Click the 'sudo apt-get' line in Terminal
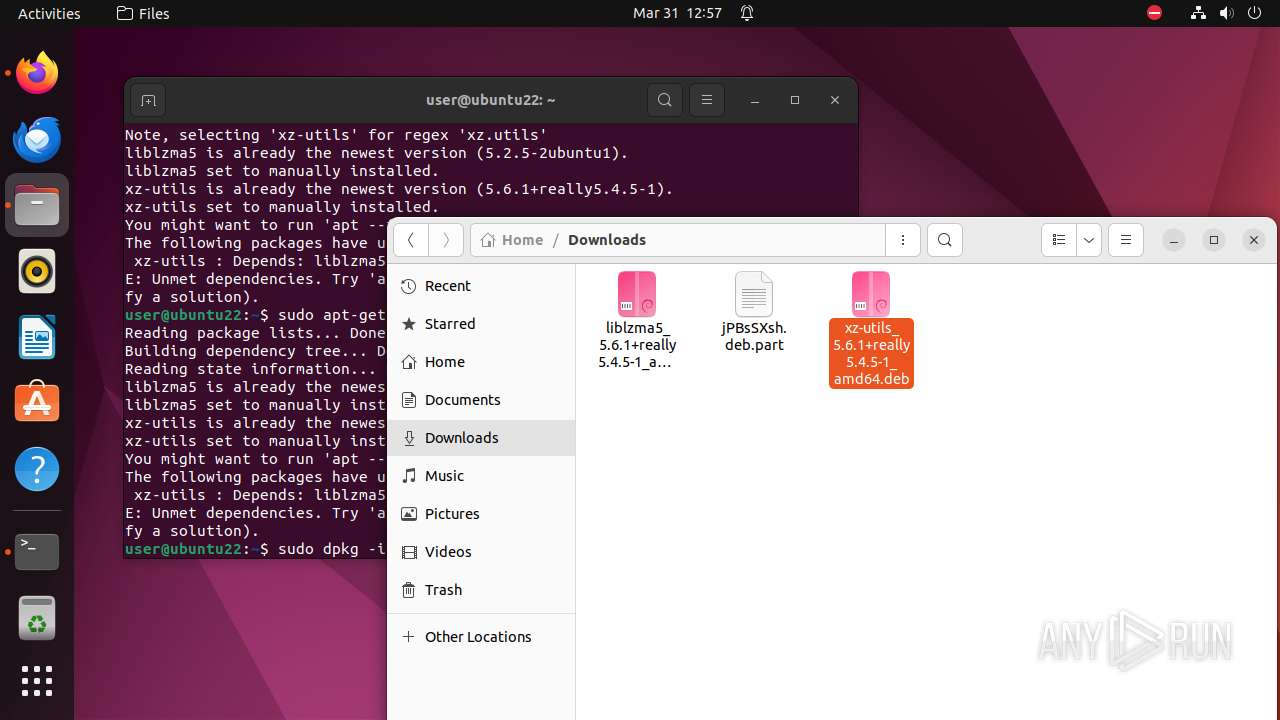This screenshot has width=1280, height=720. pyautogui.click(x=256, y=315)
